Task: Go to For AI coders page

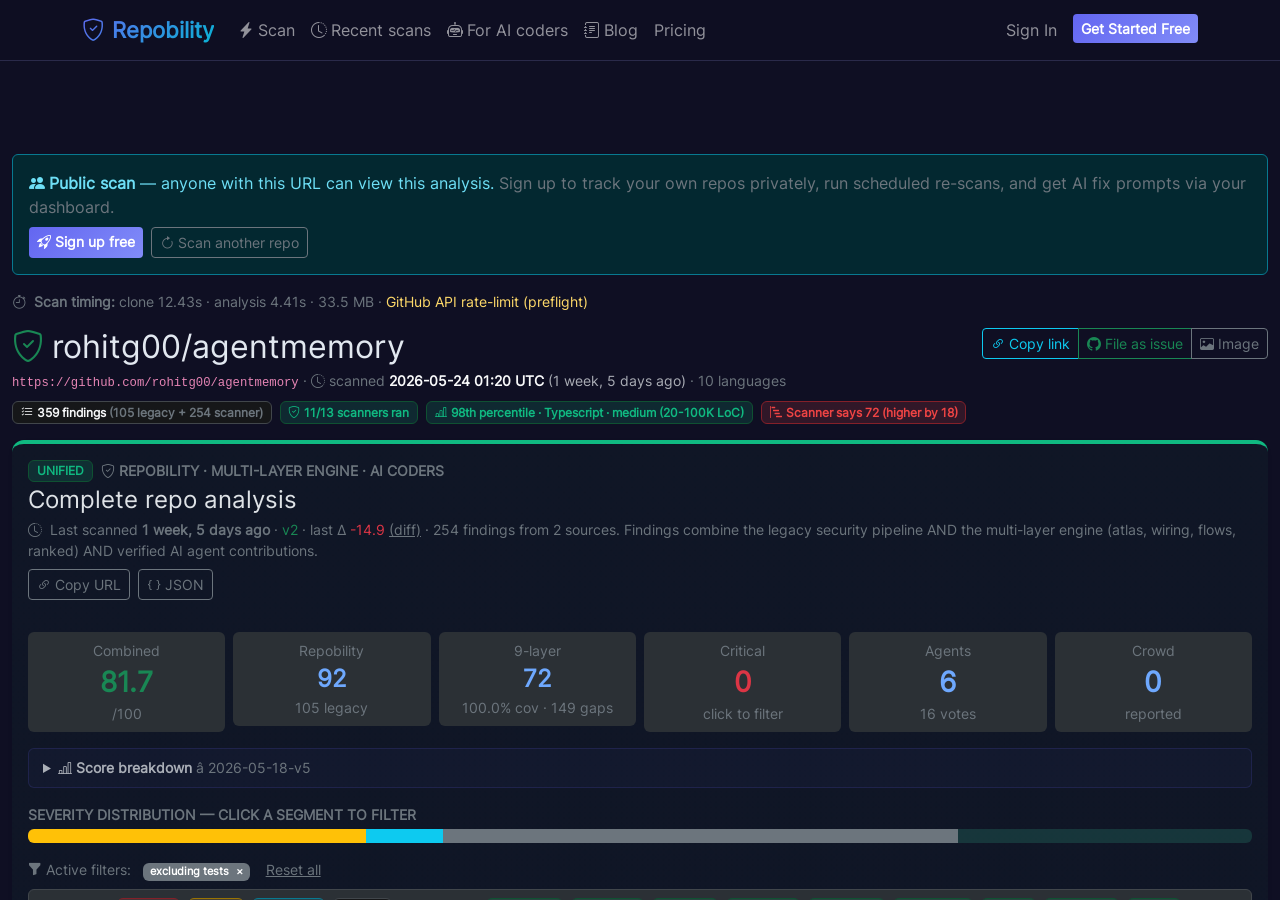Action: coord(508,30)
